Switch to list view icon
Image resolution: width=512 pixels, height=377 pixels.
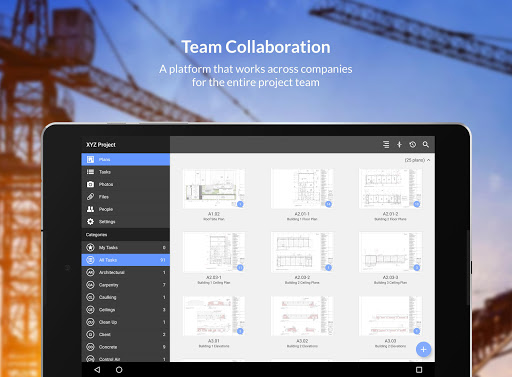click(x=386, y=144)
